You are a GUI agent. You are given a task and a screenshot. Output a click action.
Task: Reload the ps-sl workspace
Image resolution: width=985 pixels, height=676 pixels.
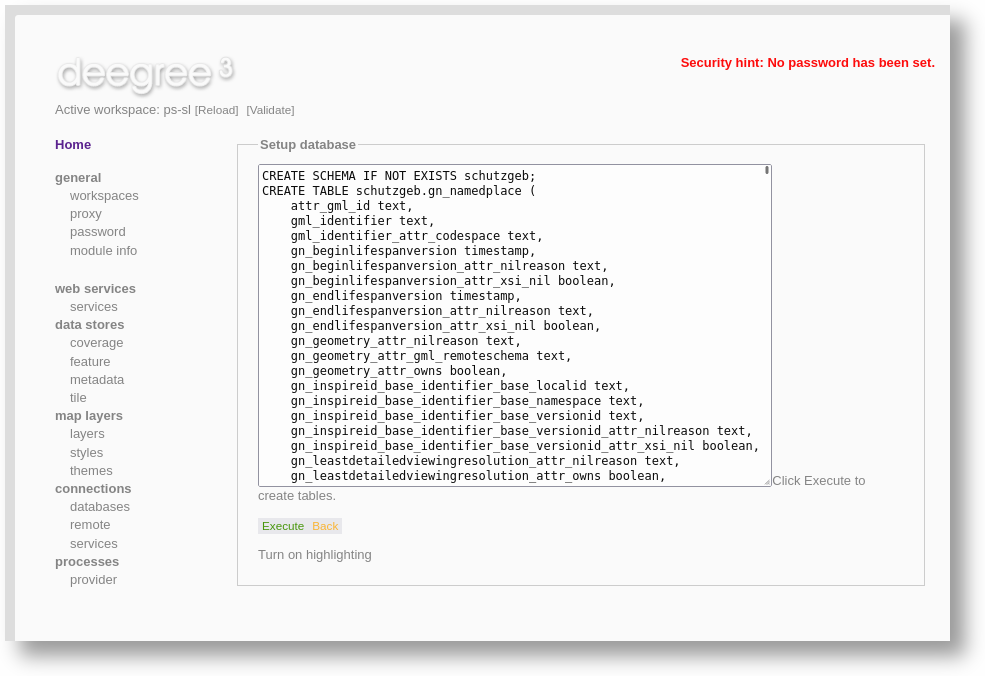pyautogui.click(x=216, y=110)
